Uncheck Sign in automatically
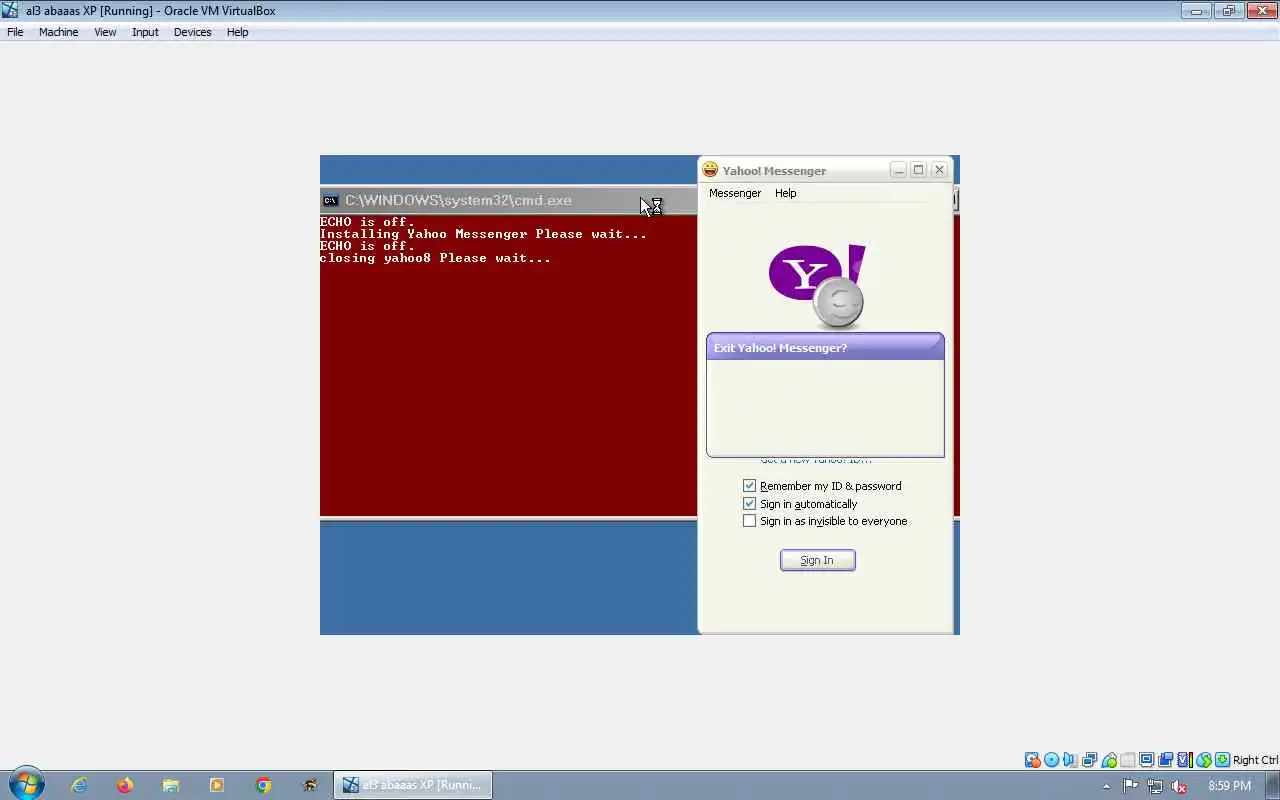This screenshot has width=1280, height=800. (749, 504)
